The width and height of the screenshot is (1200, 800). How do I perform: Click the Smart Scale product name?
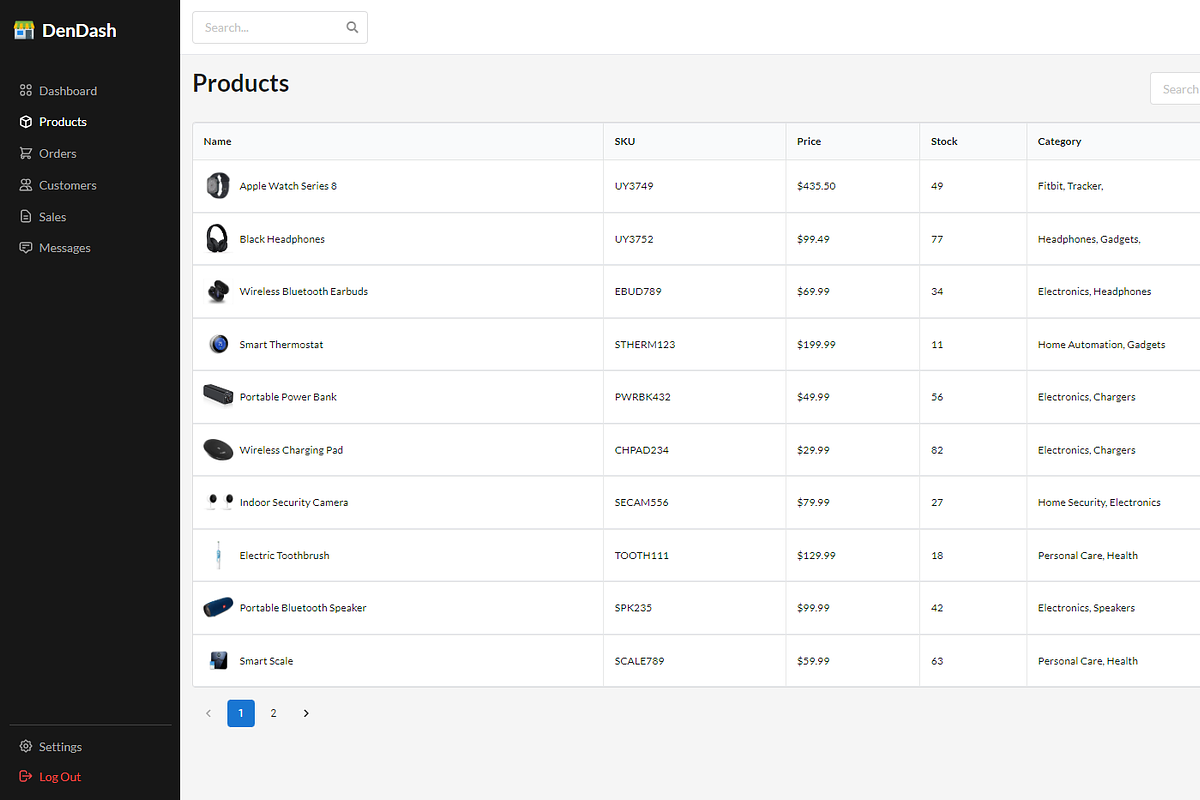click(266, 661)
